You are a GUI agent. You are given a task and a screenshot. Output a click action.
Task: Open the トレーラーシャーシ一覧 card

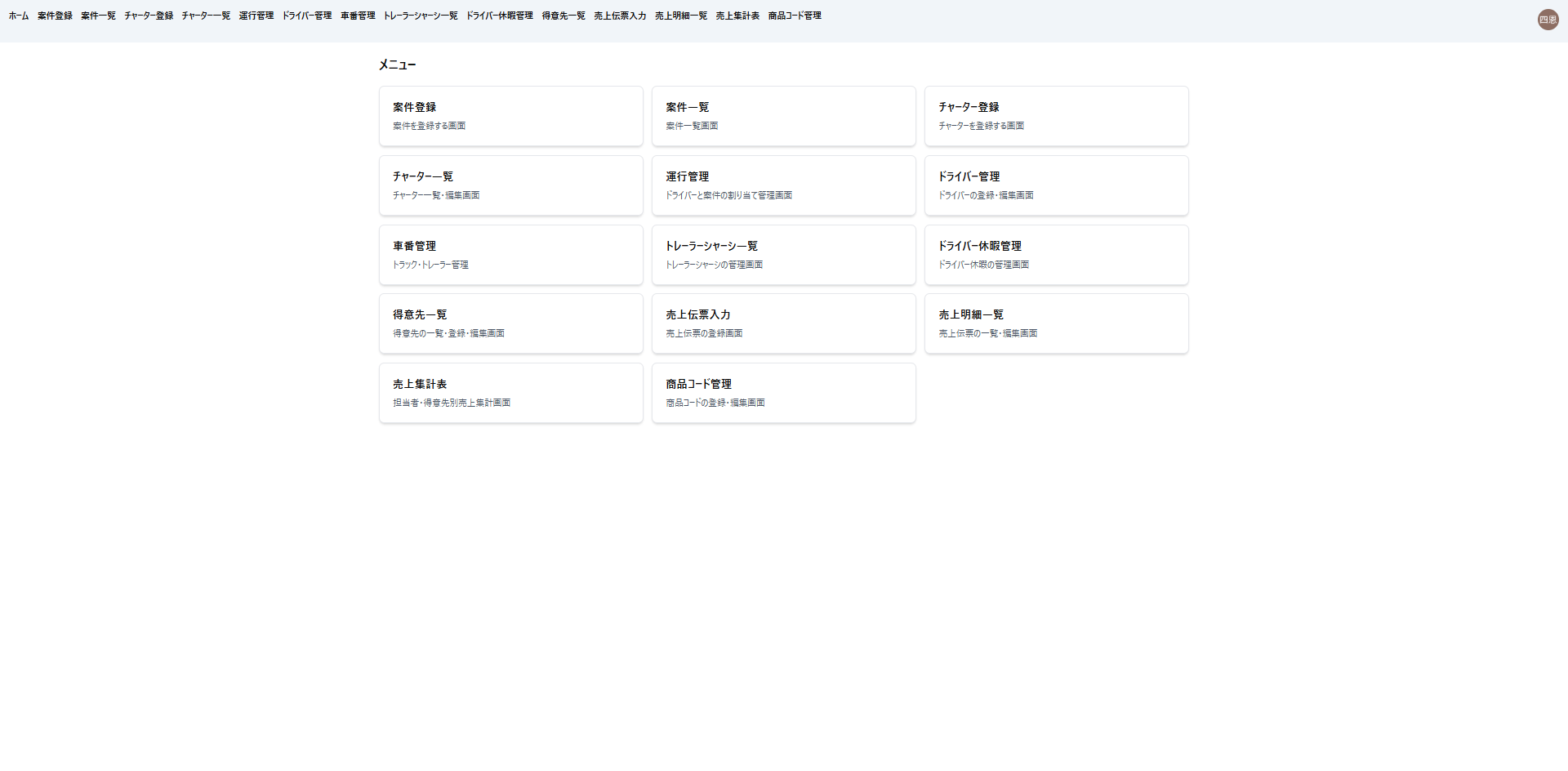(783, 255)
